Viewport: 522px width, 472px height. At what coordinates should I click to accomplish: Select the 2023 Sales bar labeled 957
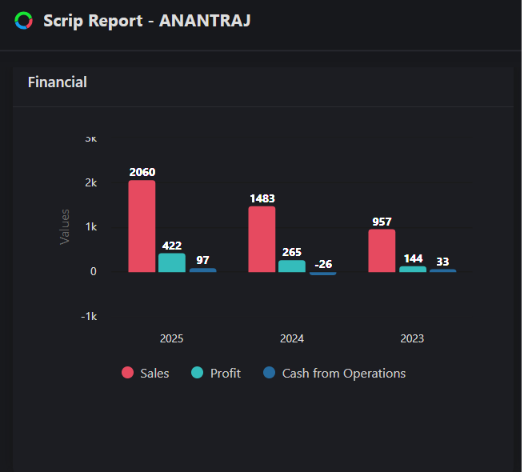click(x=382, y=251)
